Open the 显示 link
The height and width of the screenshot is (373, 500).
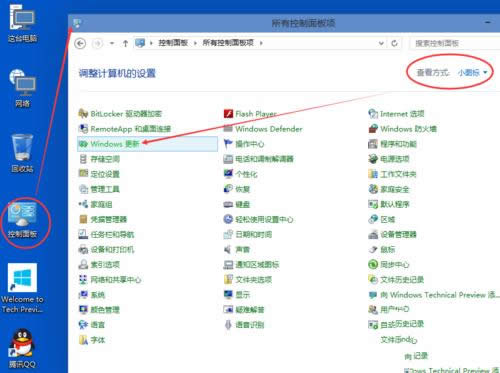[243, 295]
